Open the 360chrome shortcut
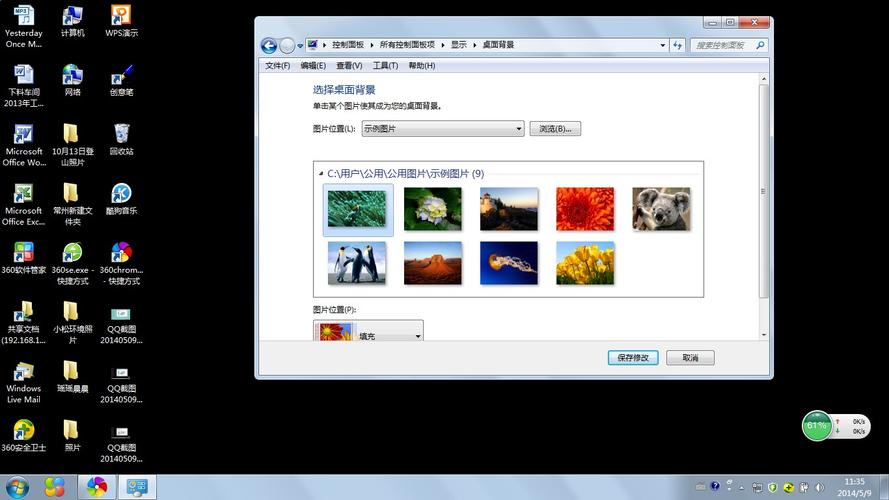Image resolution: width=889 pixels, height=500 pixels. click(121, 264)
